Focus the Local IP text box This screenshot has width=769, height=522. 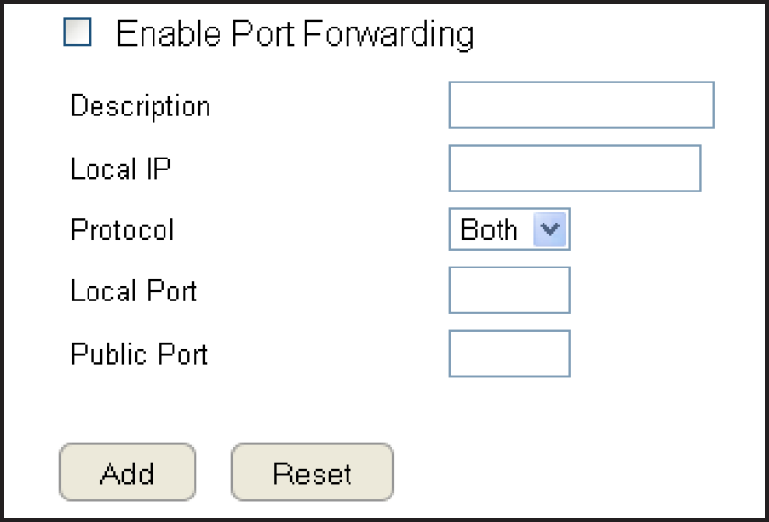574,168
